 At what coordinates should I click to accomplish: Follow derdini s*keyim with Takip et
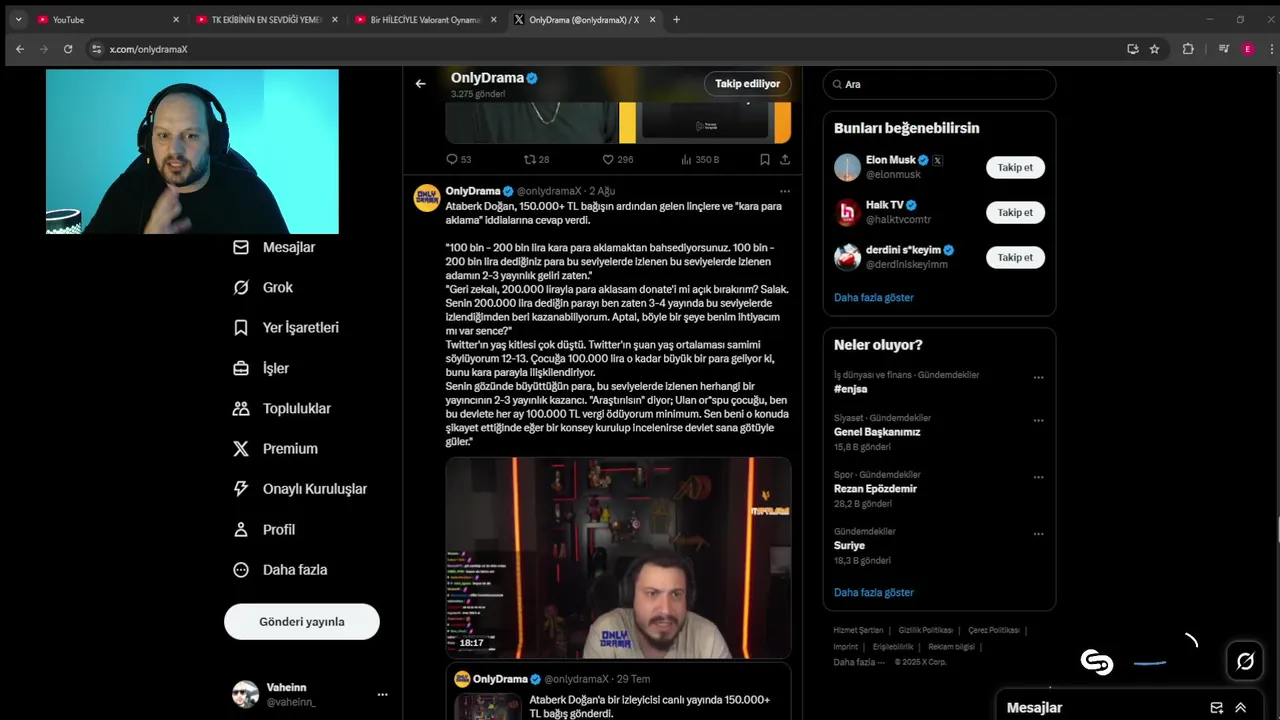1015,257
